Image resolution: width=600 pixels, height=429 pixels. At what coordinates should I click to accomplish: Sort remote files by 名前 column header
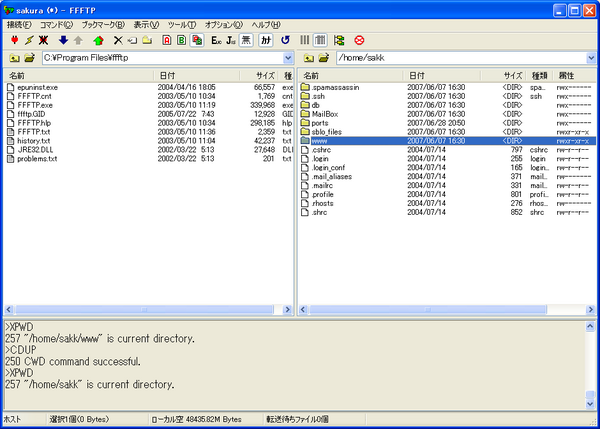[x=351, y=76]
